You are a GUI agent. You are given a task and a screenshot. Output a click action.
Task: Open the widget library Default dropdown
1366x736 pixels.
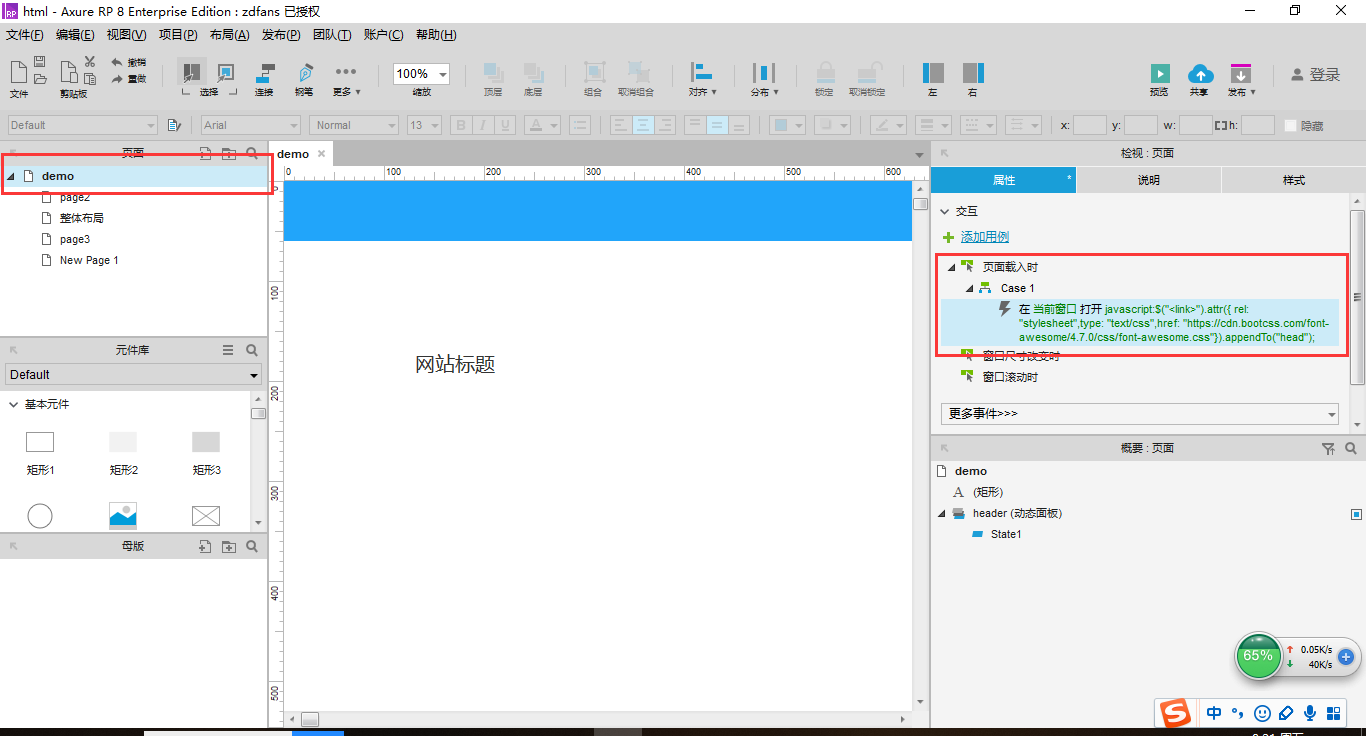pyautogui.click(x=133, y=375)
